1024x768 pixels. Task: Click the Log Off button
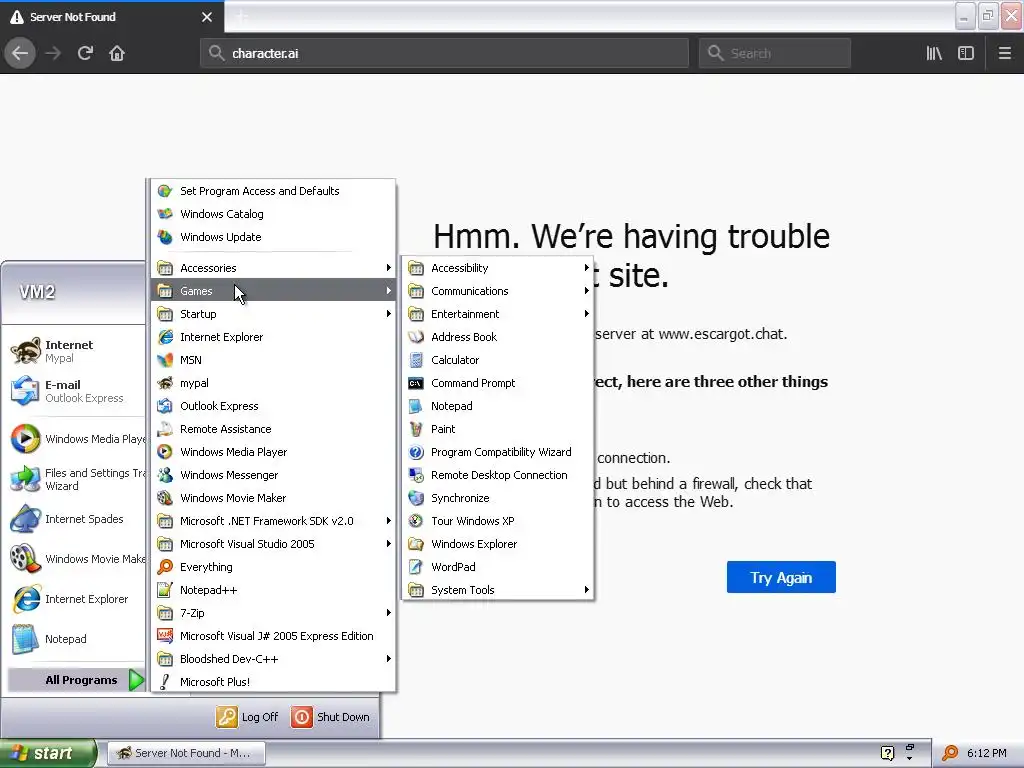248,717
